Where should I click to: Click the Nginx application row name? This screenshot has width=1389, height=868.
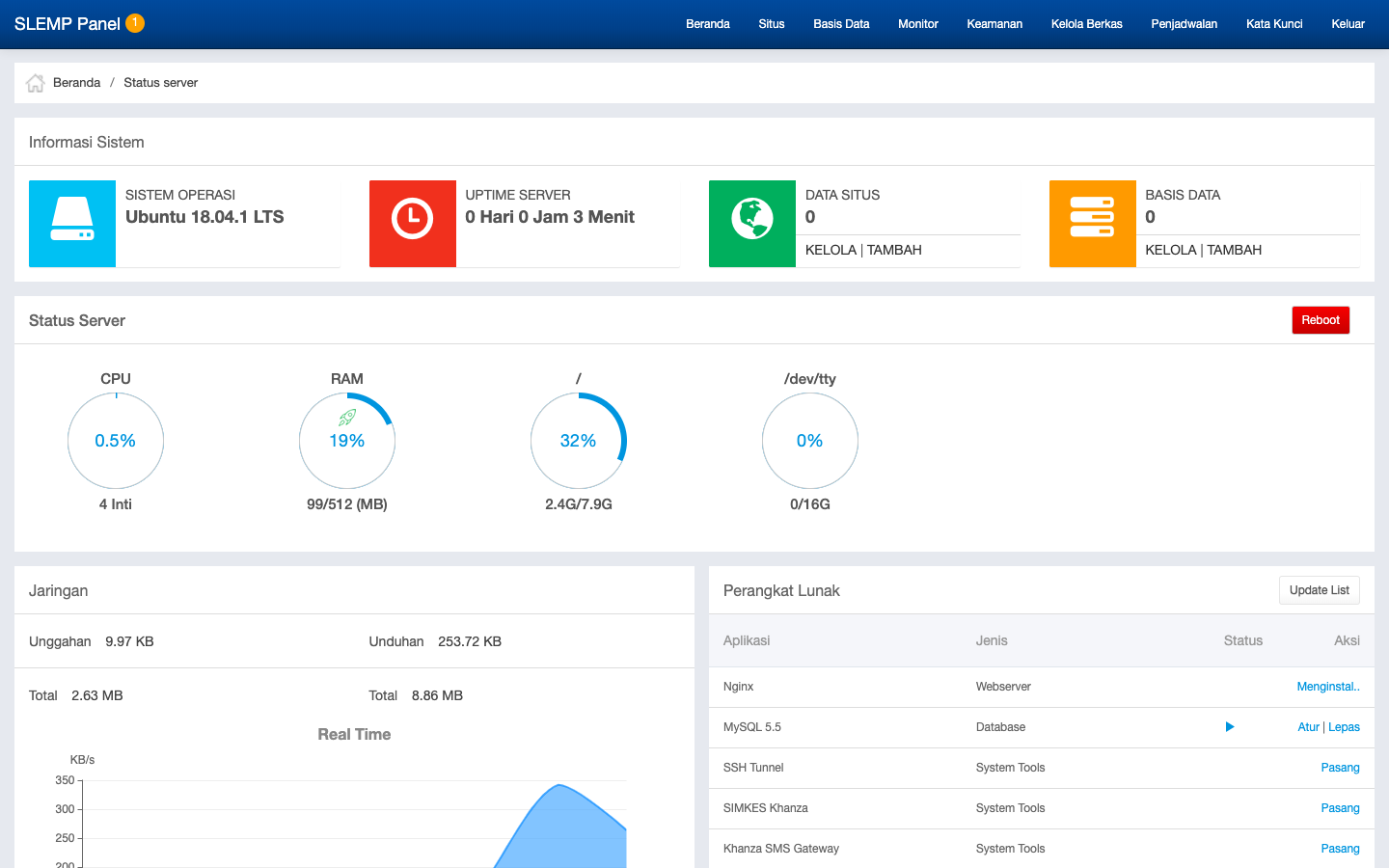[x=738, y=687]
